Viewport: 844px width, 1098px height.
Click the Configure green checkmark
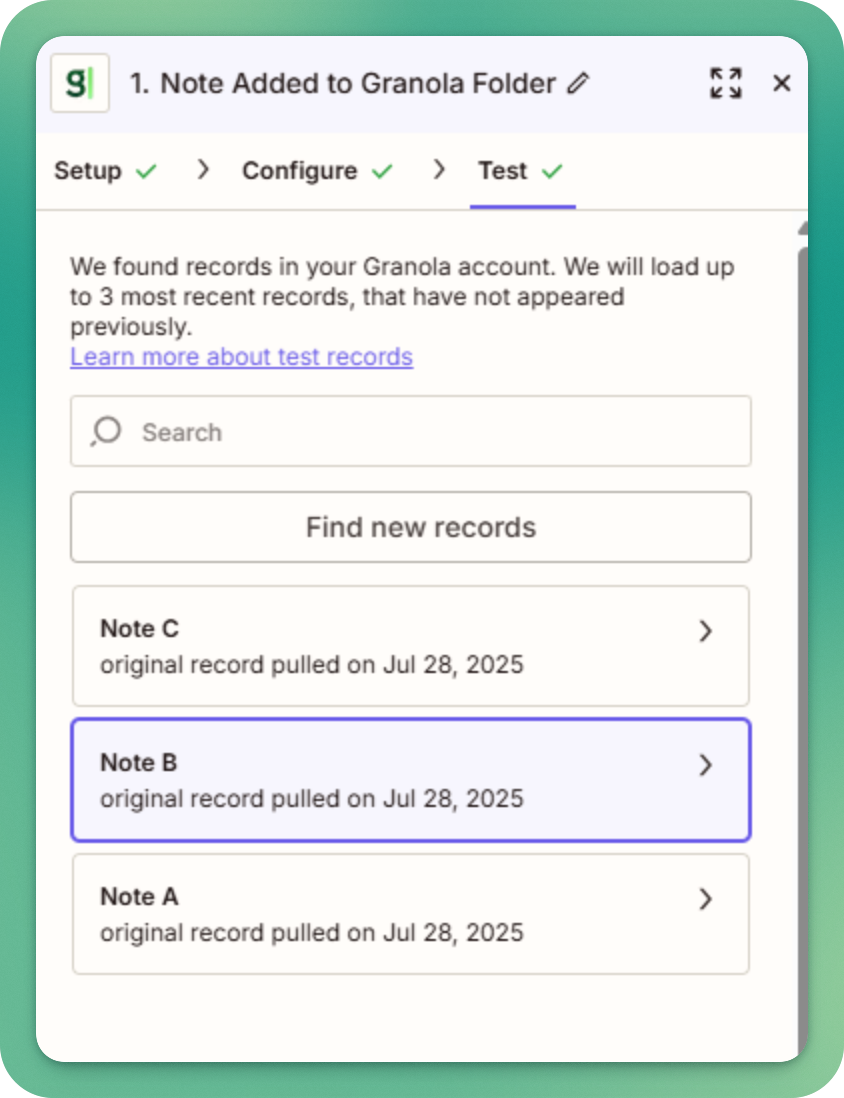[382, 172]
